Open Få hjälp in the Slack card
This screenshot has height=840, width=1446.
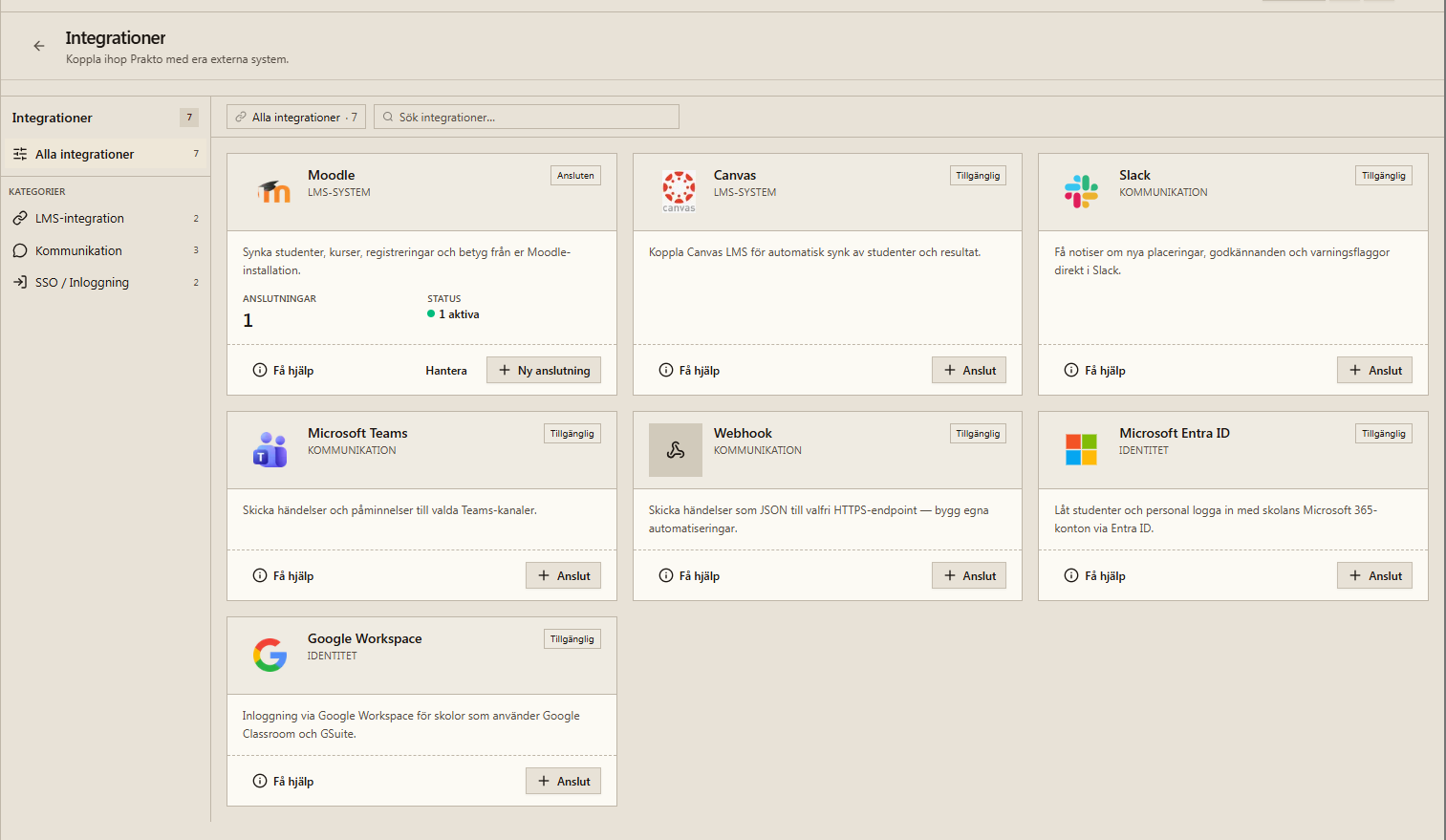pyautogui.click(x=1094, y=371)
